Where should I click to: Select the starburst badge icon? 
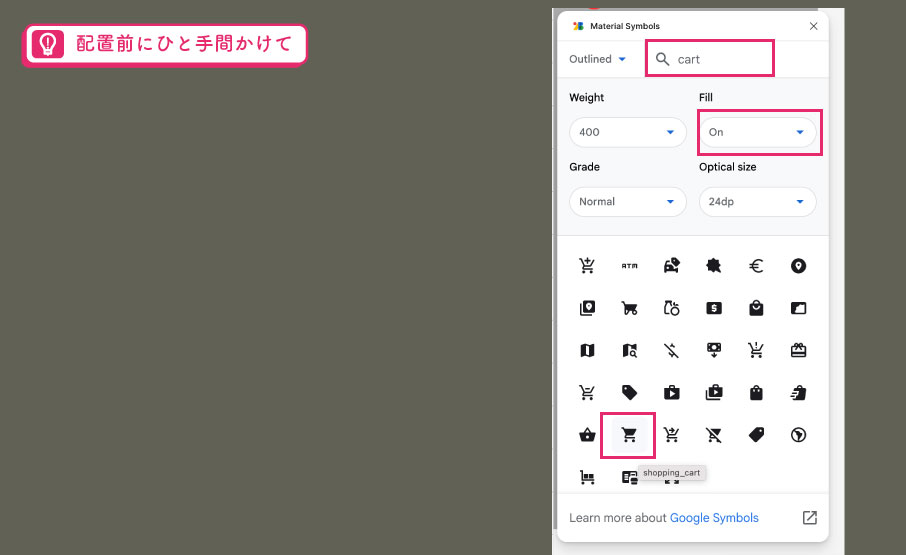pyautogui.click(x=714, y=266)
